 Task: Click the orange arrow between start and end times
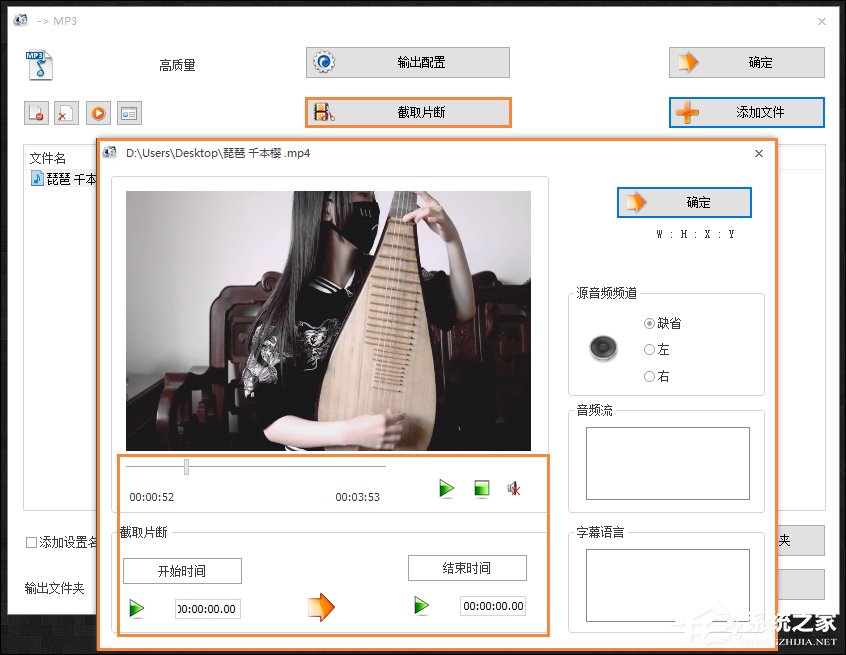321,605
